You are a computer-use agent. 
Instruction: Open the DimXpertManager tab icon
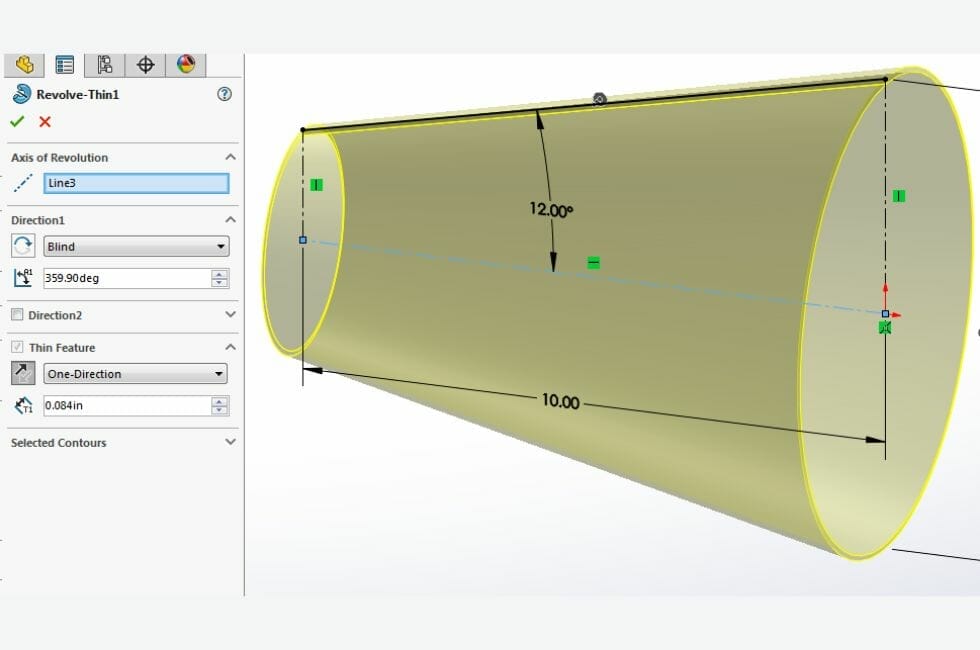[x=146, y=64]
